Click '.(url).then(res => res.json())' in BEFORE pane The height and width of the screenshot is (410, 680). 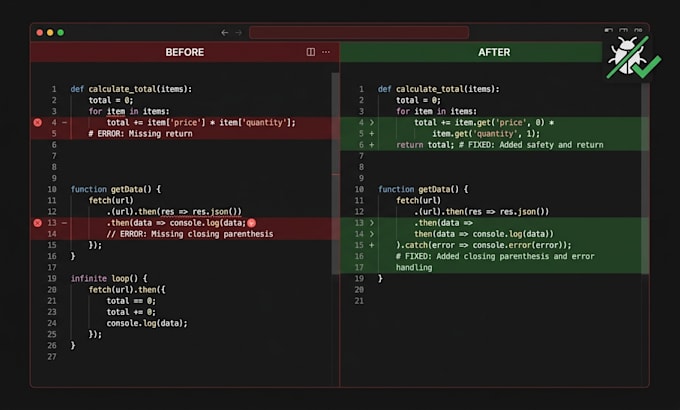point(174,212)
